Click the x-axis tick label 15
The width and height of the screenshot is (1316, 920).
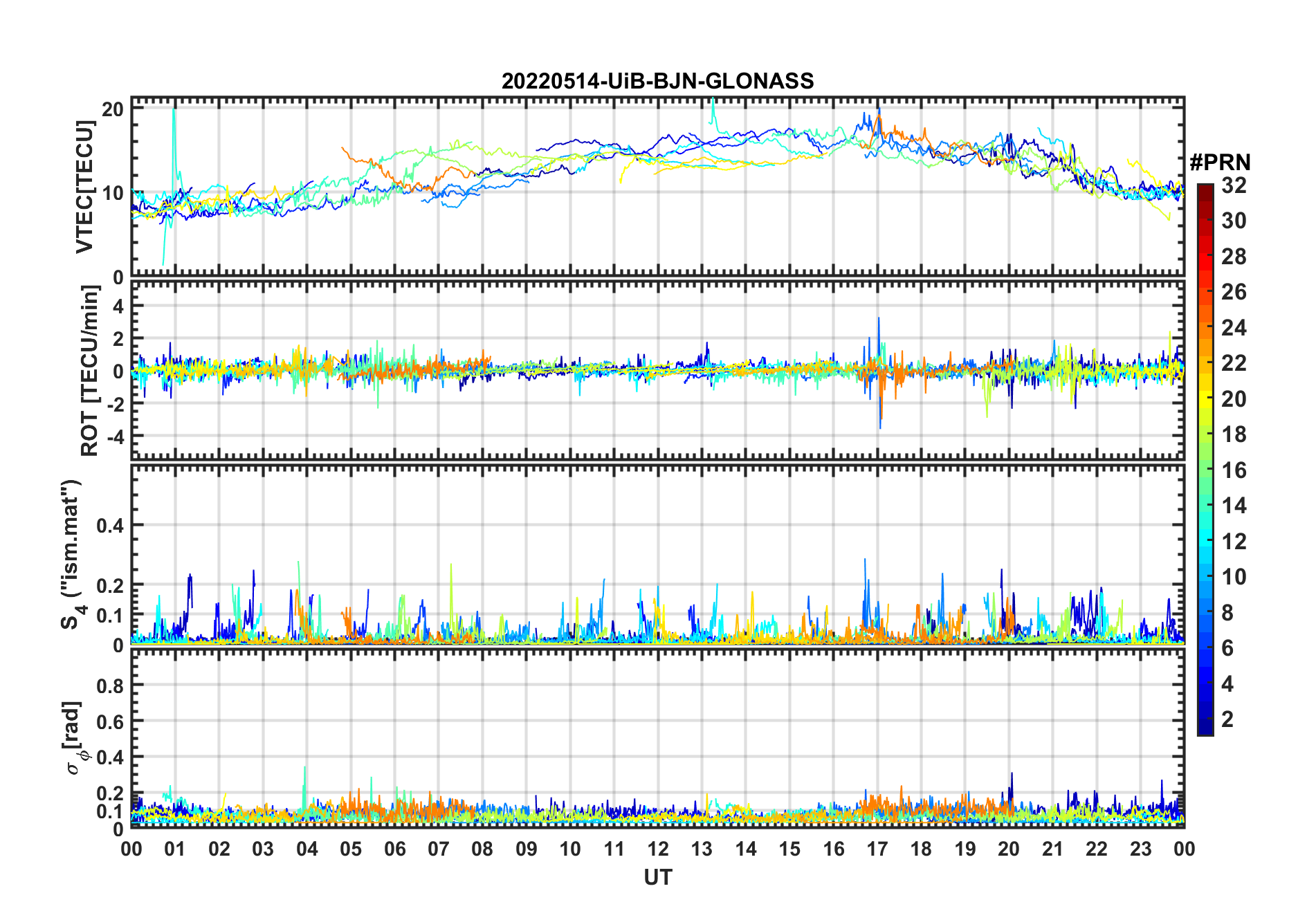coord(789,849)
